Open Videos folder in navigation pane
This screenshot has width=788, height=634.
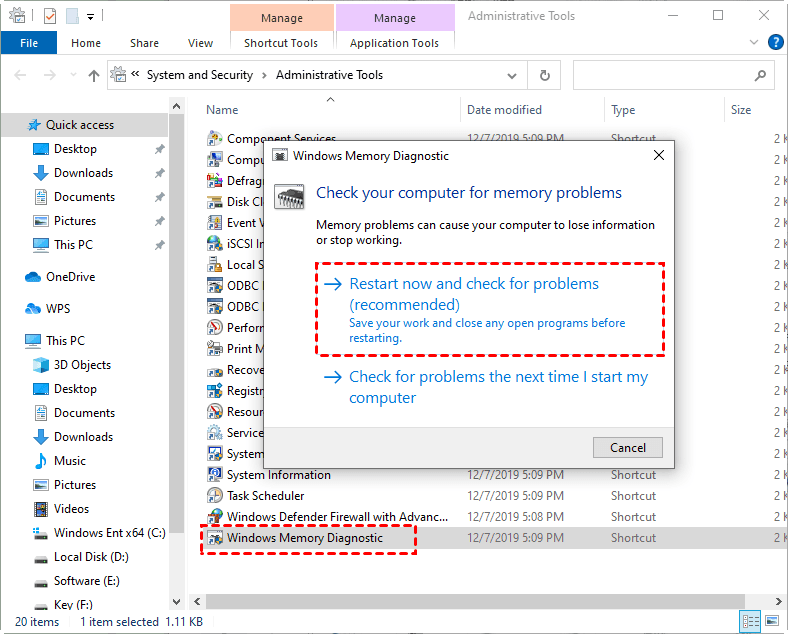71,509
